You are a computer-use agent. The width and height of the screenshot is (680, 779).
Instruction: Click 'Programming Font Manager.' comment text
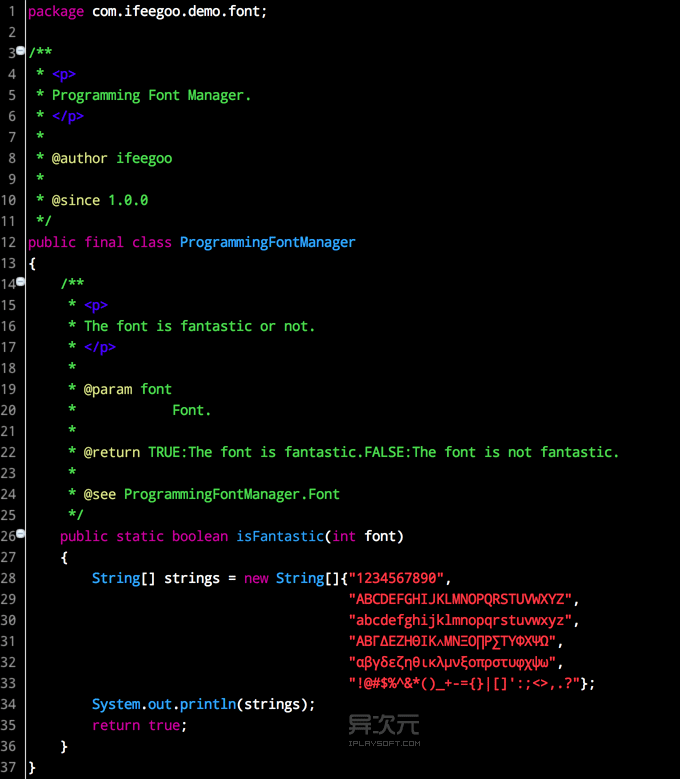(151, 95)
